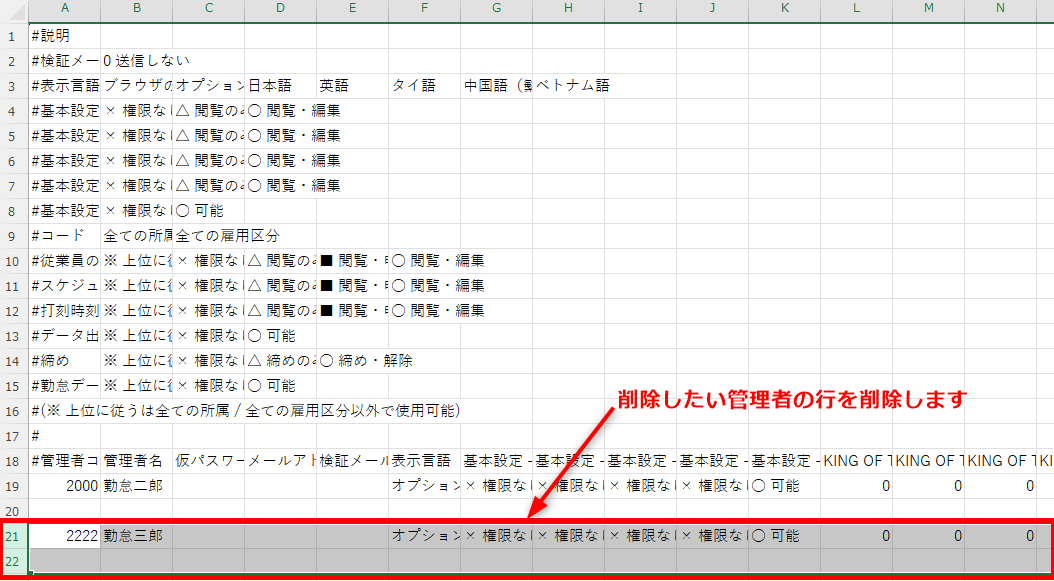Screen dimensions: 1054x581
Task: Click ○ 可能 cell in highlighted row 21
Action: (784, 536)
